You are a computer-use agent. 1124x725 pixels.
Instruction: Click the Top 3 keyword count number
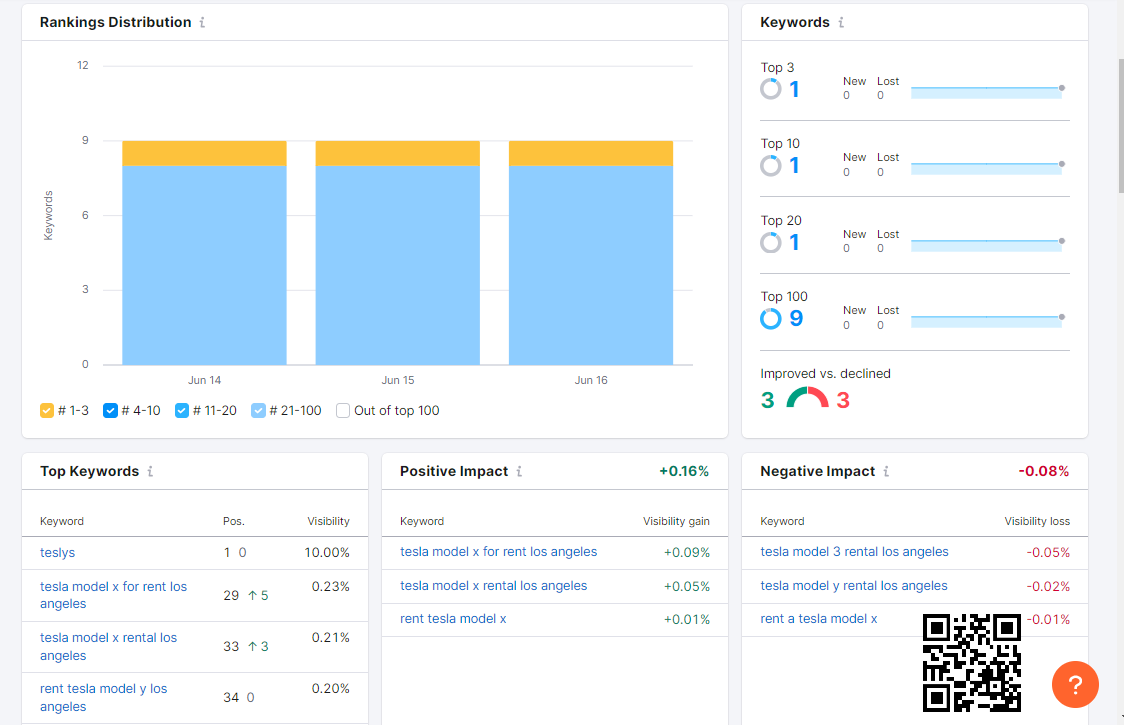794,90
